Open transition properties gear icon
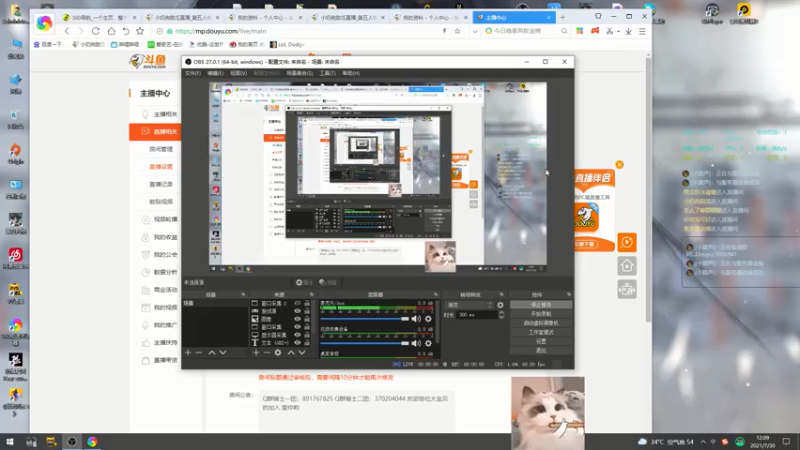The width and height of the screenshot is (800, 450). tap(500, 305)
